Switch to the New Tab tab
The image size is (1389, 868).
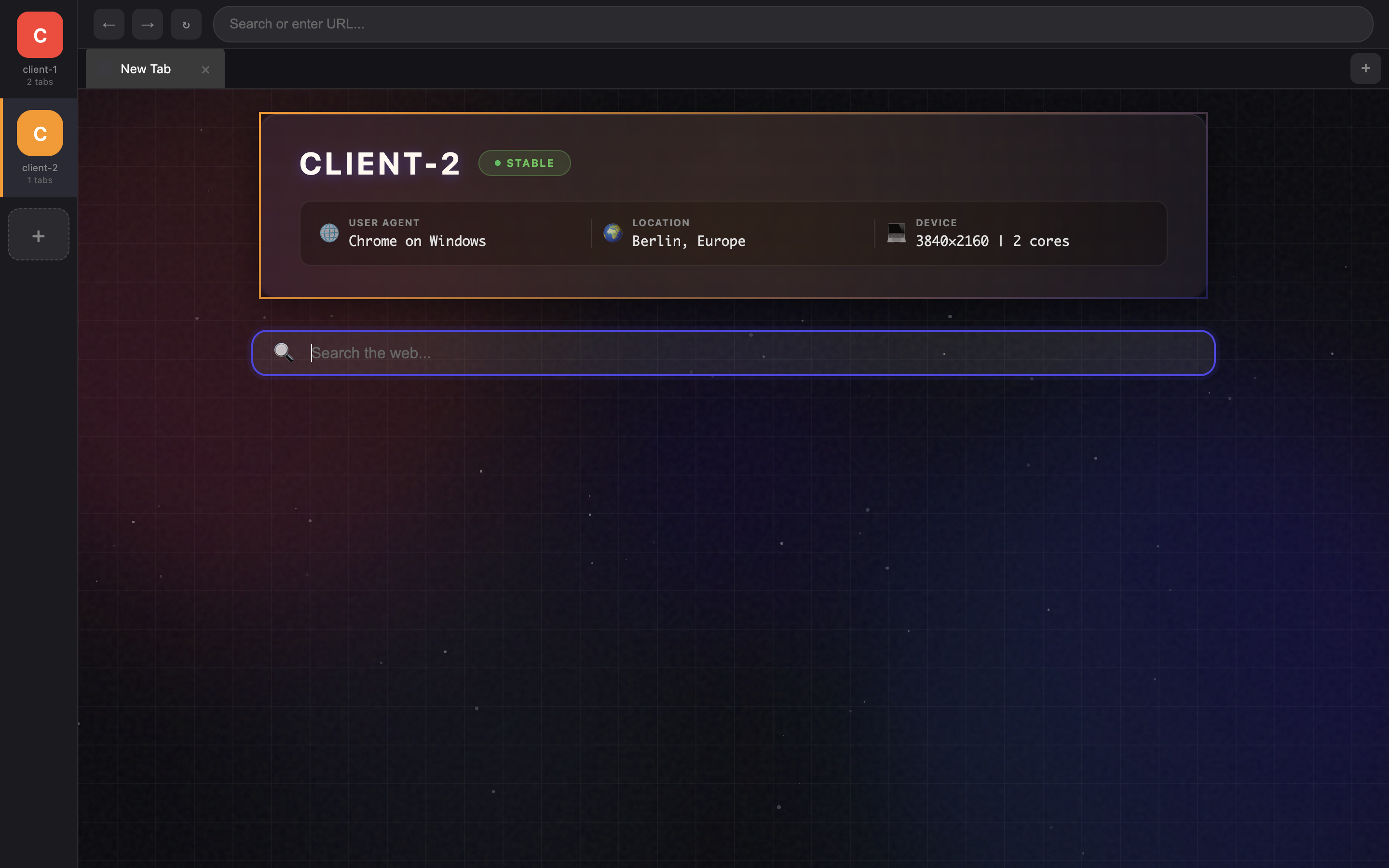click(x=146, y=69)
